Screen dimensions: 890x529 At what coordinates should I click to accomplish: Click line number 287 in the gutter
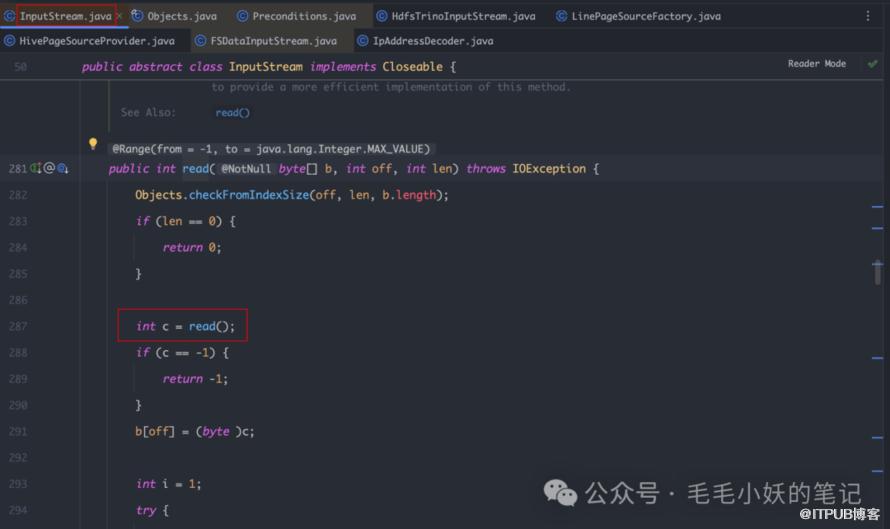point(18,327)
